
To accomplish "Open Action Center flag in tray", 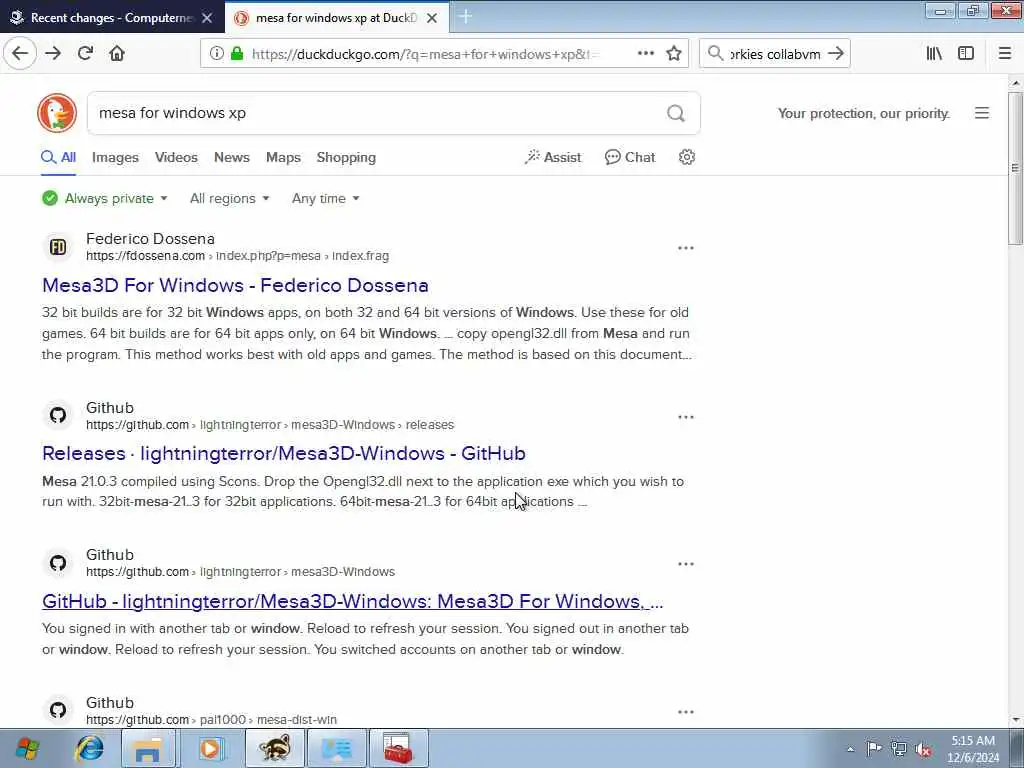I will pyautogui.click(x=874, y=749).
